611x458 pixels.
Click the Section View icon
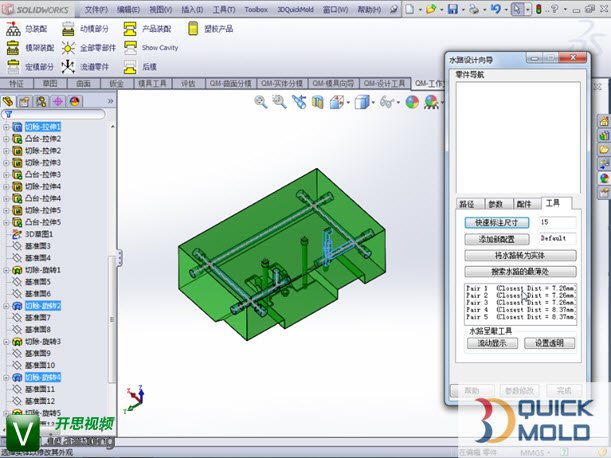[318, 103]
